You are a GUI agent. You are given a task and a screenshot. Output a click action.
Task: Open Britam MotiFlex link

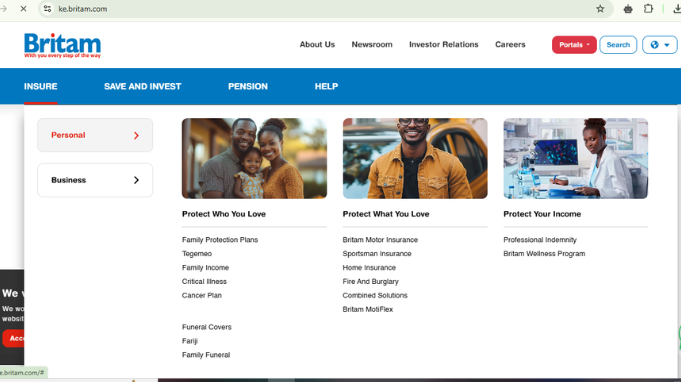368,309
